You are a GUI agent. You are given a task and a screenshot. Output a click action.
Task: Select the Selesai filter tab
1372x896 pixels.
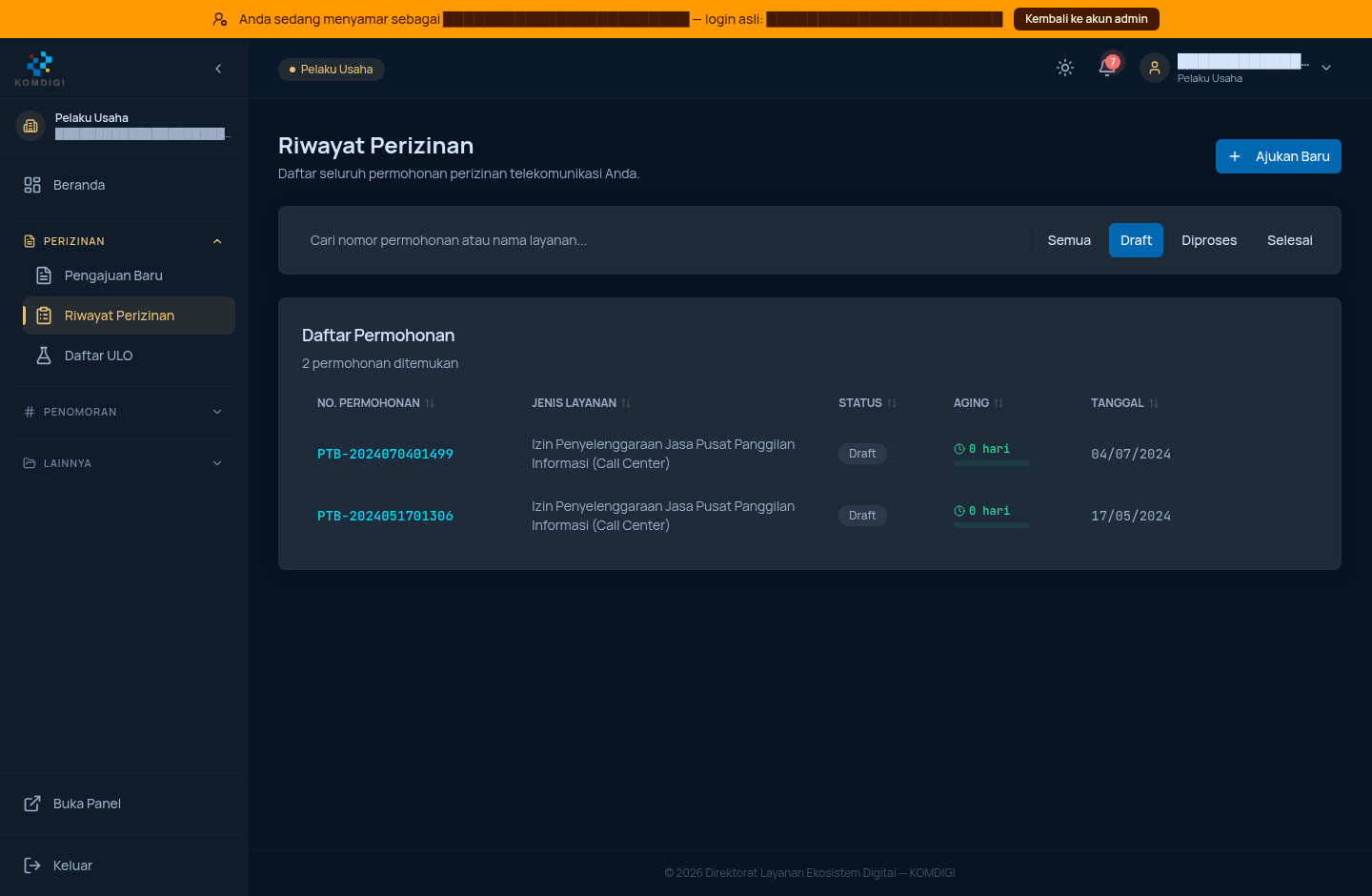(x=1290, y=240)
